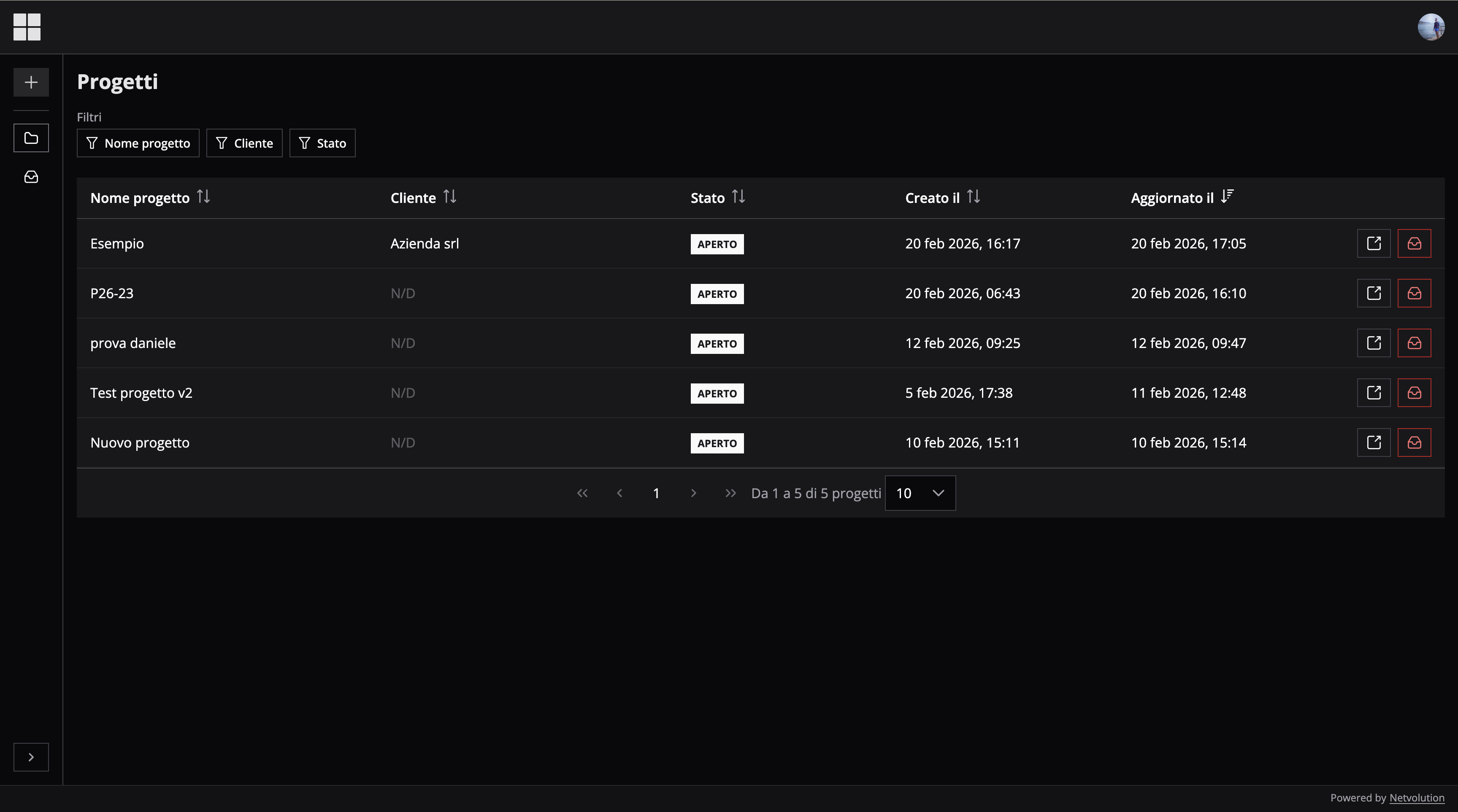Archive the Nuovo progetto row
The width and height of the screenshot is (1458, 812).
coord(1414,442)
